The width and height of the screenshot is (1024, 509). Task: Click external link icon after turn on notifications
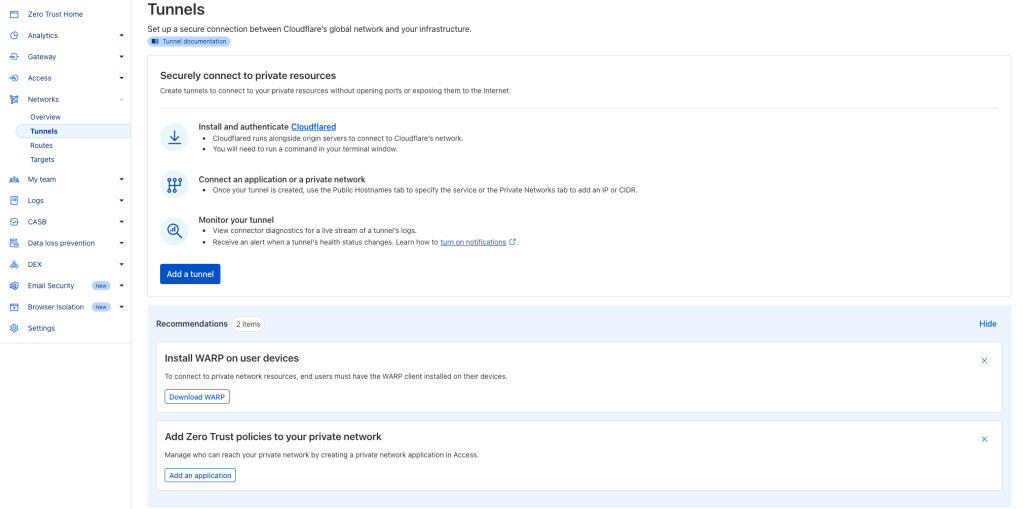point(513,242)
